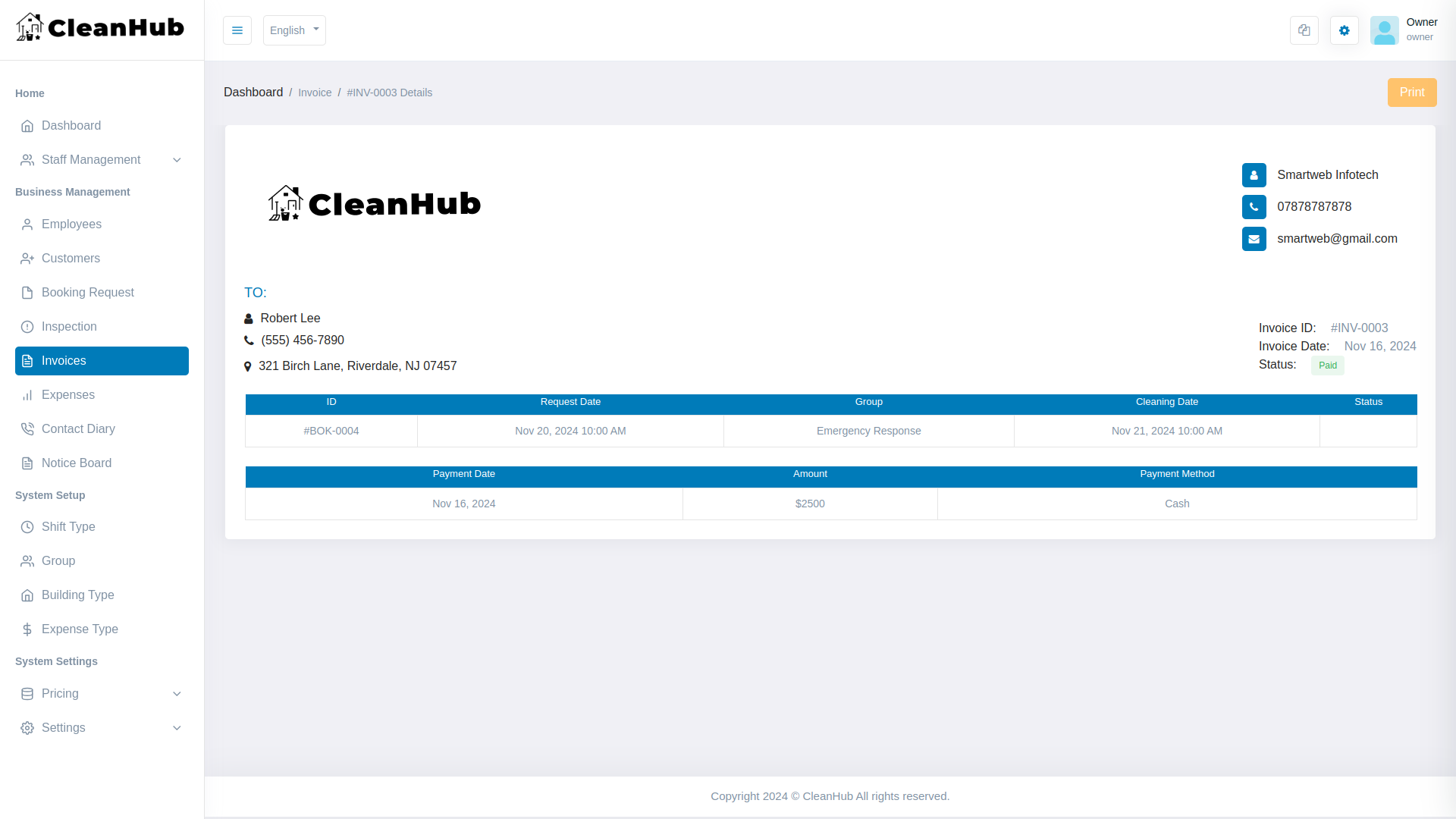This screenshot has height=819, width=1456.
Task: Open the Booking Request page
Action: [87, 292]
